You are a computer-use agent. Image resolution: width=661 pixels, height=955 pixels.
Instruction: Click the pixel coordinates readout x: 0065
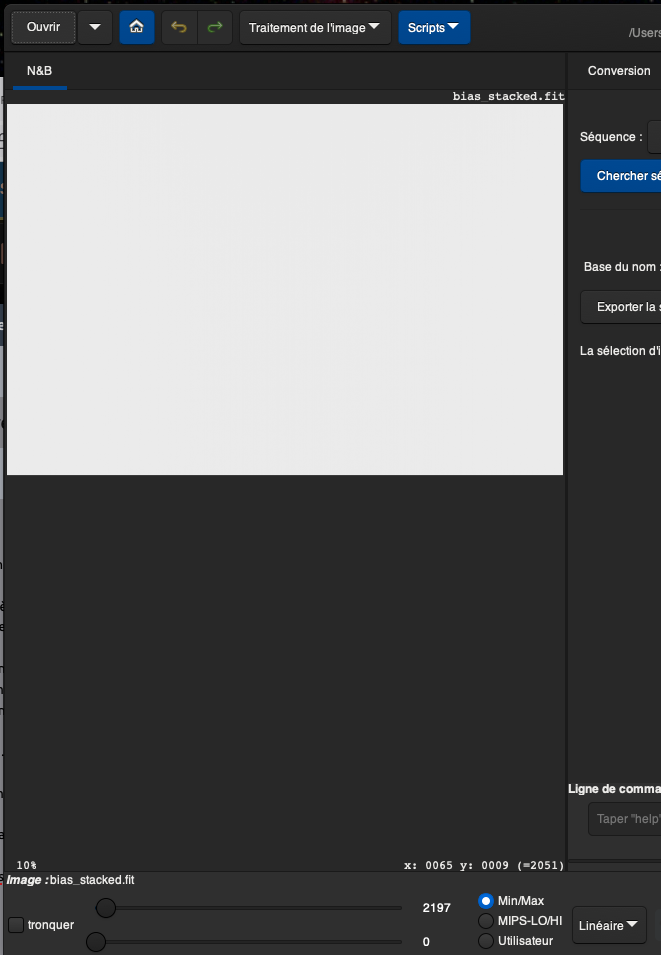click(484, 865)
